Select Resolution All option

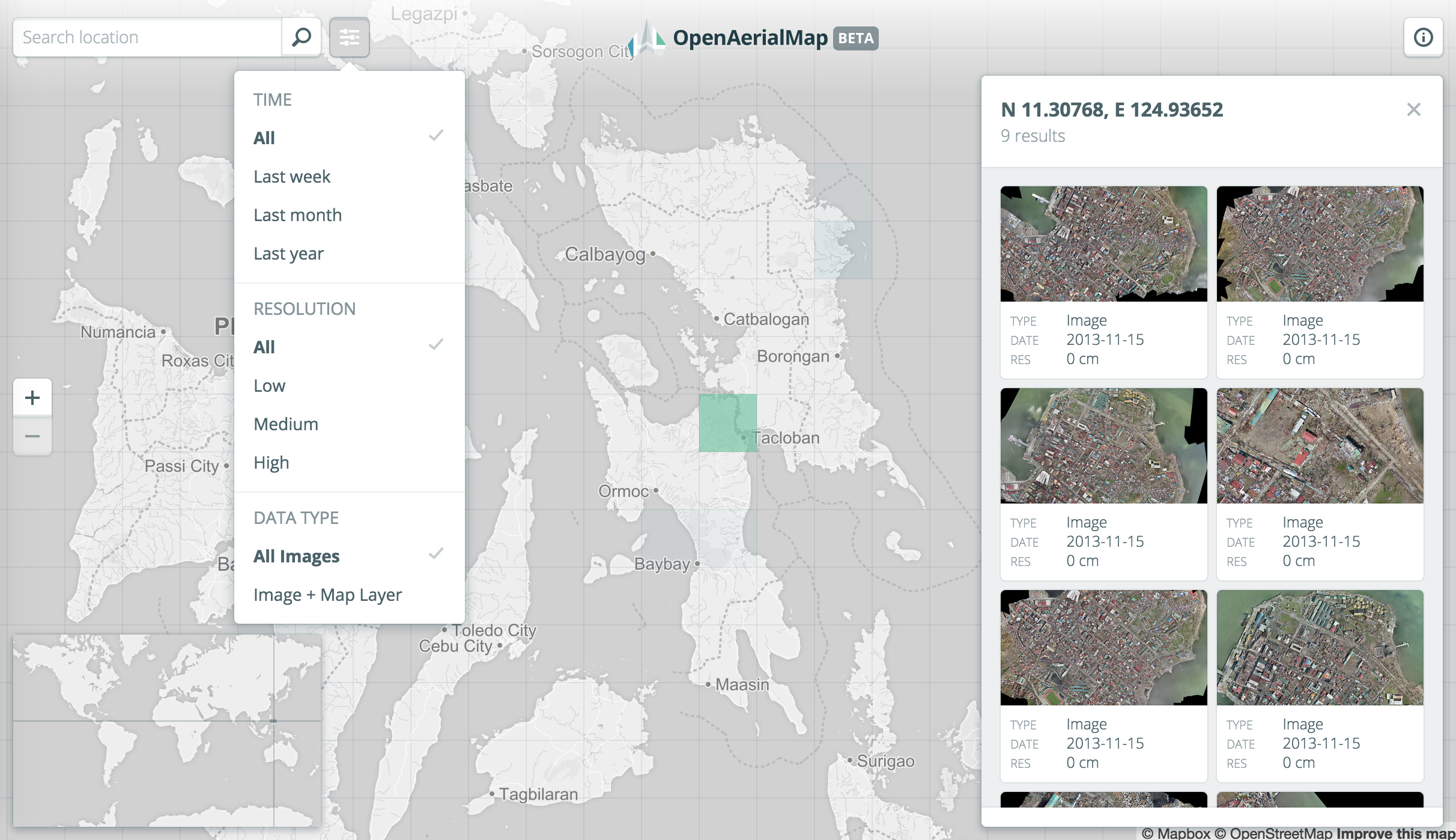[349, 347]
